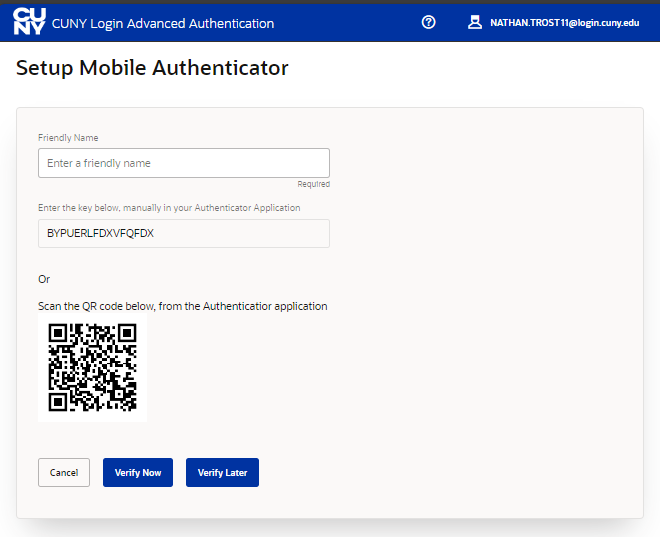This screenshot has height=537, width=660.
Task: Click the Setup Mobile Authenticator heading
Action: (x=152, y=69)
